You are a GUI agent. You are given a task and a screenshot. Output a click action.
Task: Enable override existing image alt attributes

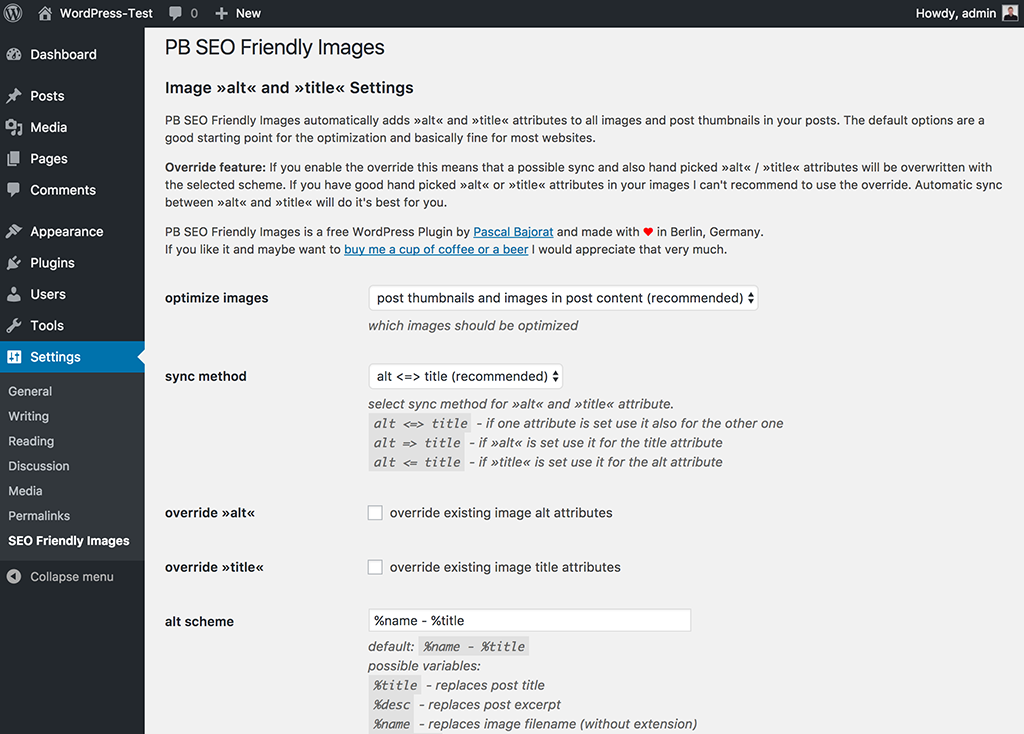point(375,513)
